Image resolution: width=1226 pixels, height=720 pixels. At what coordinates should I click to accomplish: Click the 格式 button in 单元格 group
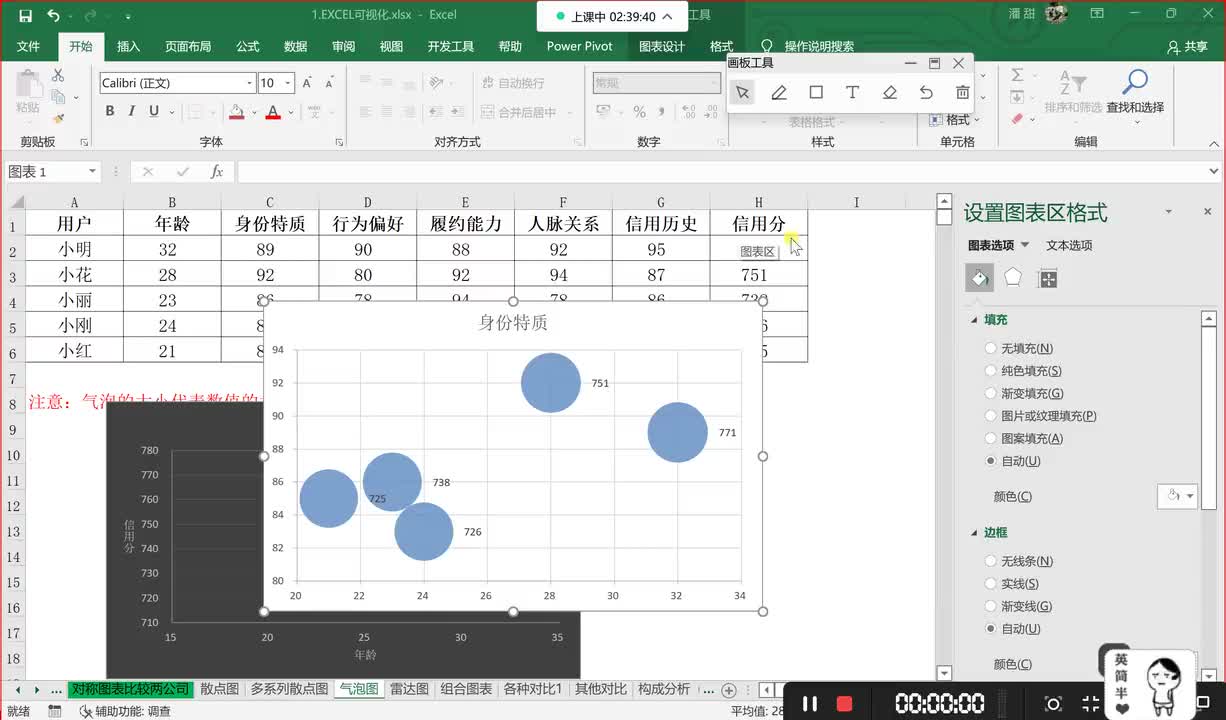click(x=957, y=119)
